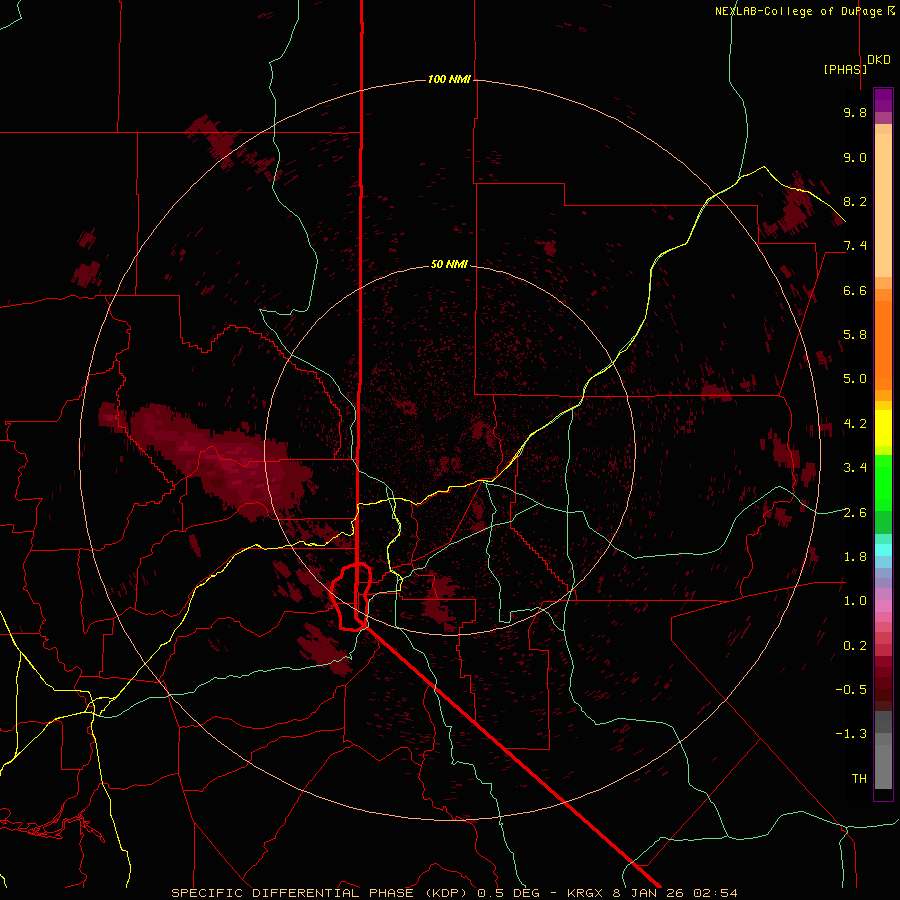Select the 8.2 scale value
Viewport: 900px width, 900px height.
point(855,201)
